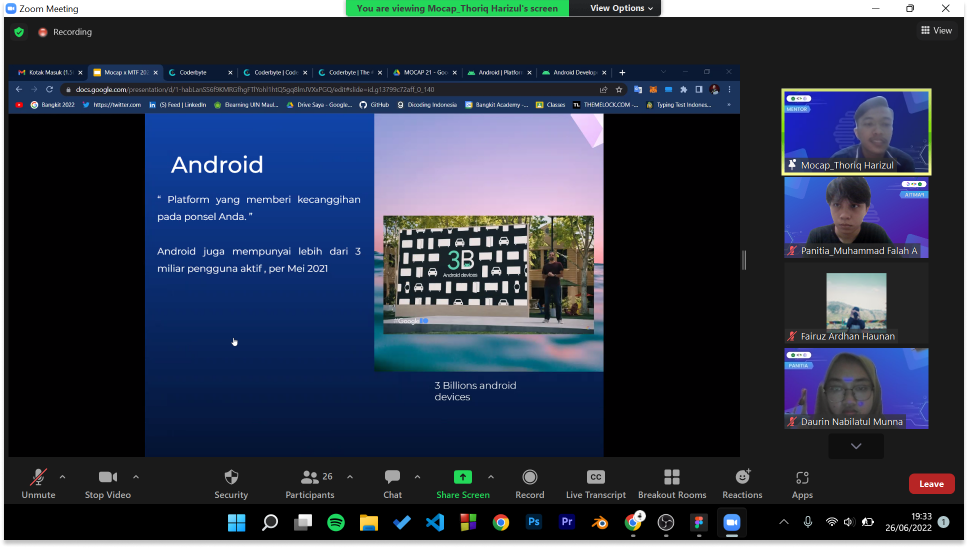Expand audio options arrow beside Unmute

pyautogui.click(x=63, y=477)
